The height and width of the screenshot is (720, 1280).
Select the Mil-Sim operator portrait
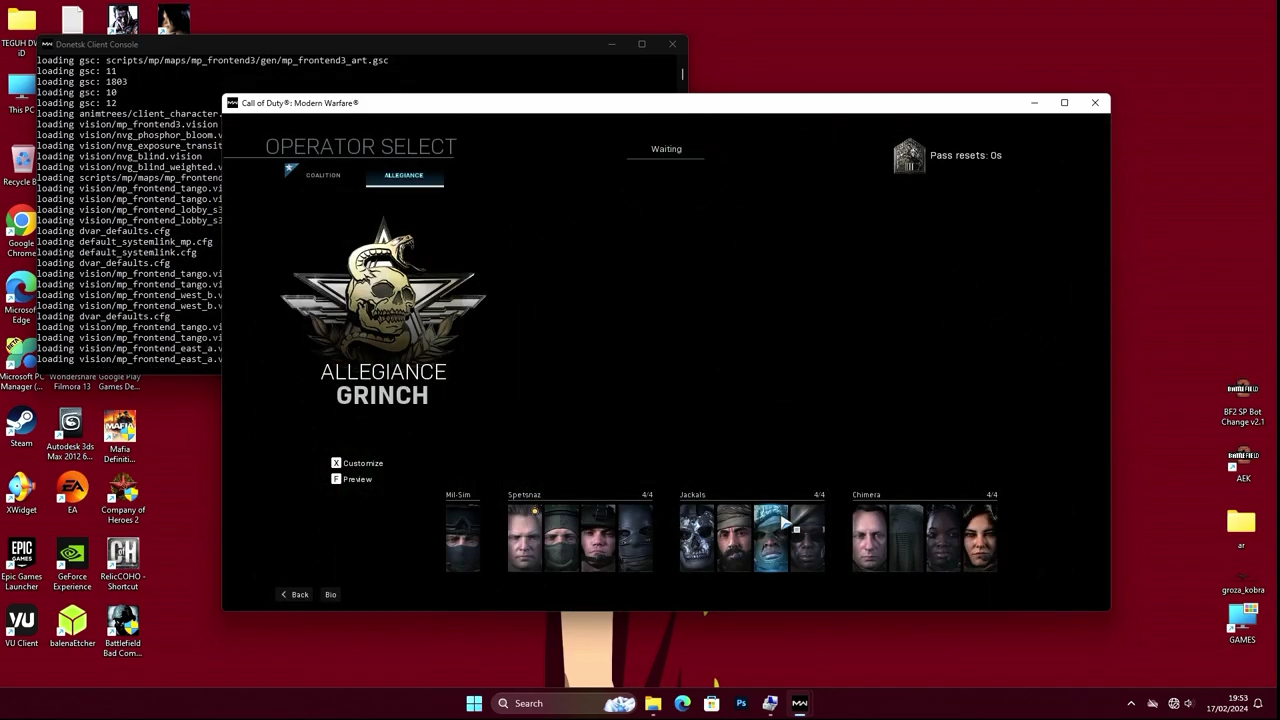462,538
